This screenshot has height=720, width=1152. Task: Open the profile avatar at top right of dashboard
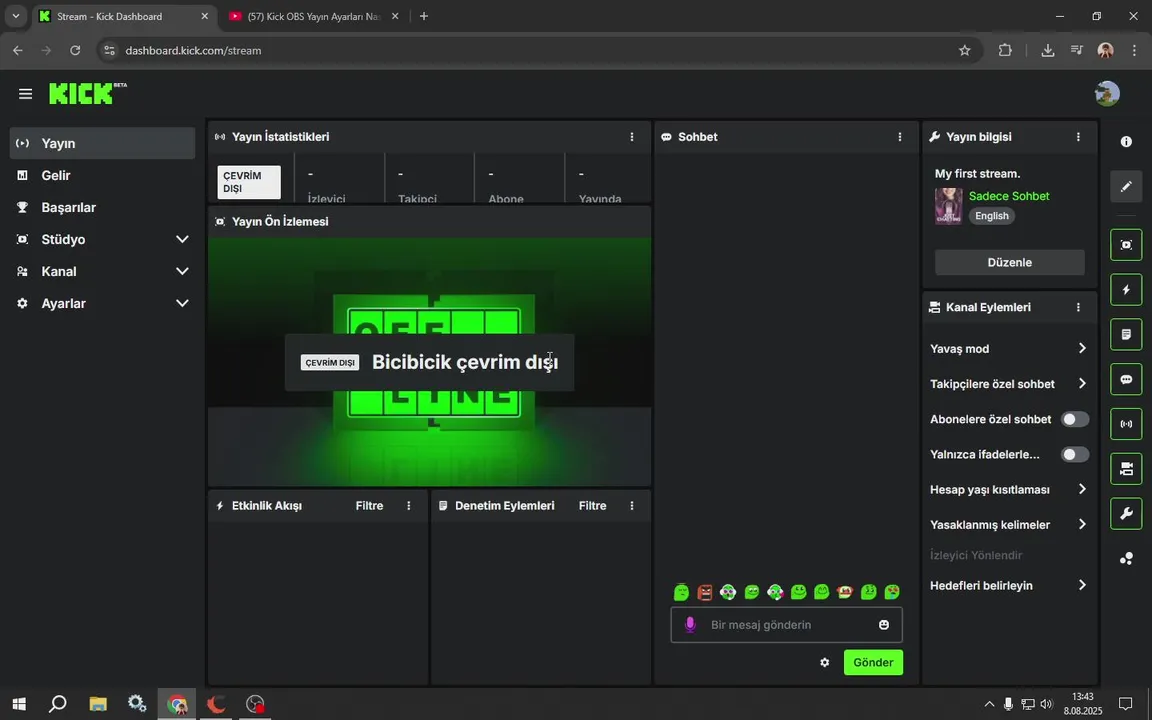tap(1106, 93)
